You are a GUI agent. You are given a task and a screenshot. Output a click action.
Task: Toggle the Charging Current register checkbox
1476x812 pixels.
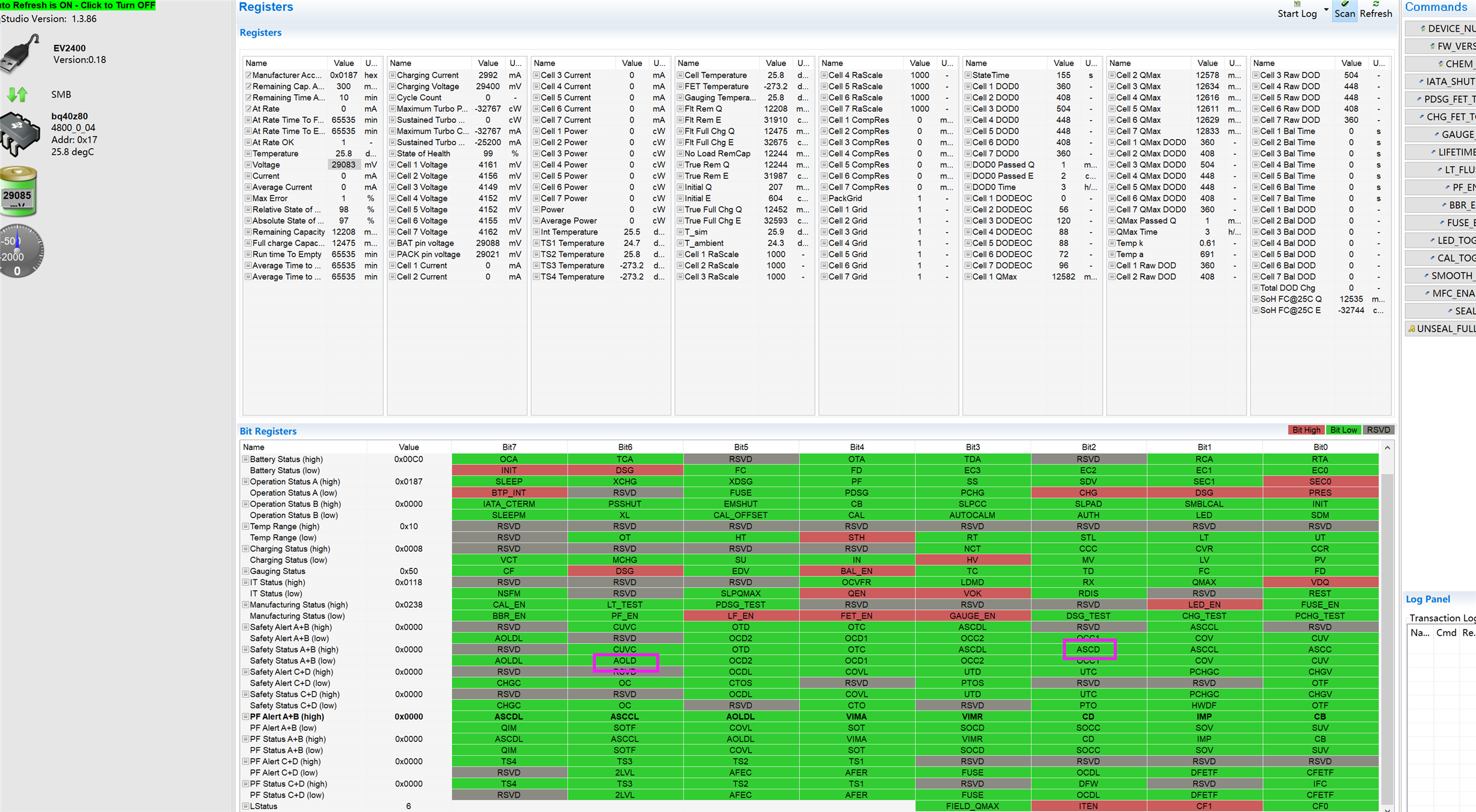(392, 76)
